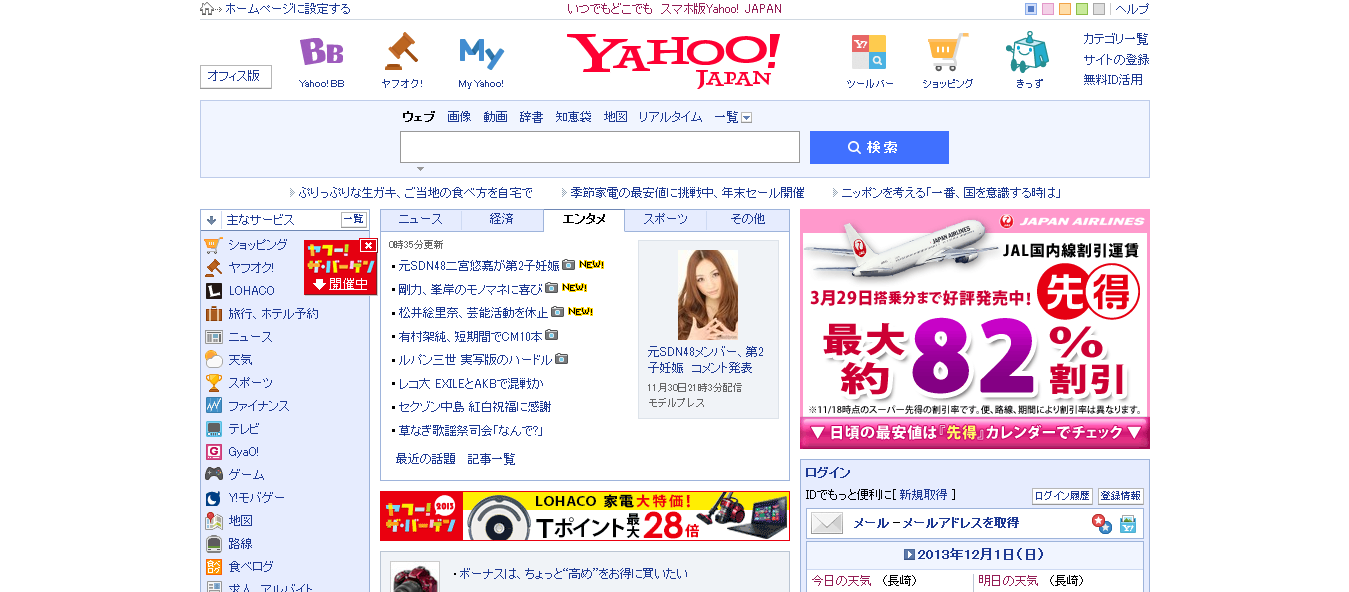Switch search to 画像 (images)
Image resolution: width=1349 pixels, height=592 pixels.
pos(459,117)
